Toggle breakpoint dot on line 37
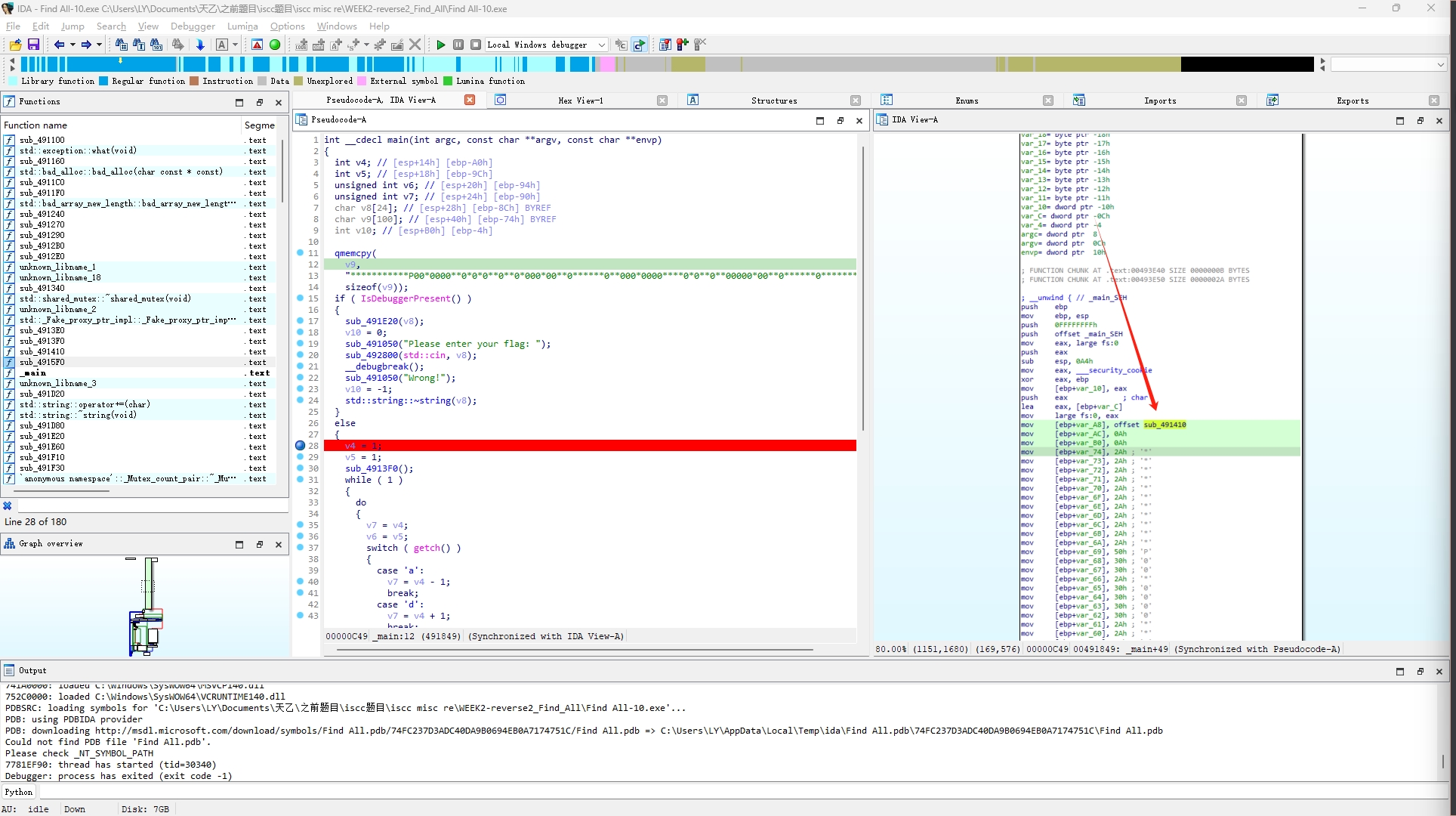The height and width of the screenshot is (816, 1456). [x=300, y=548]
